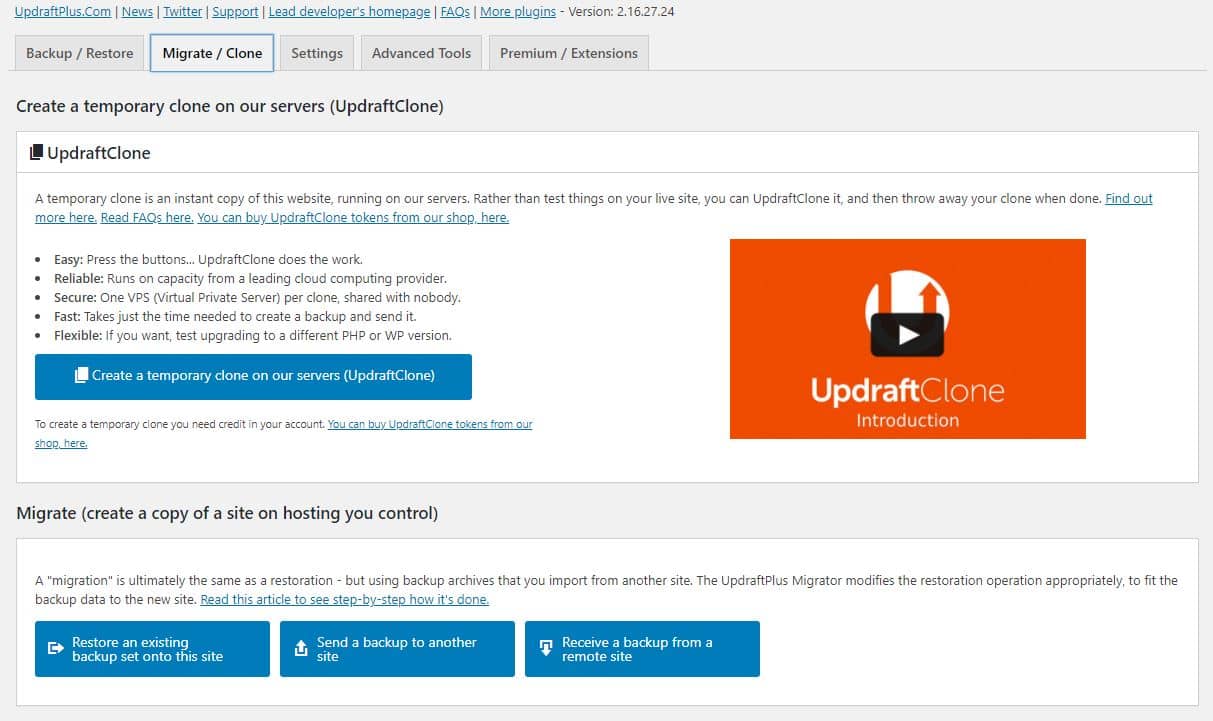This screenshot has height=721, width=1213.
Task: Click the 'Secure:' bullet point text
Action: tap(257, 298)
